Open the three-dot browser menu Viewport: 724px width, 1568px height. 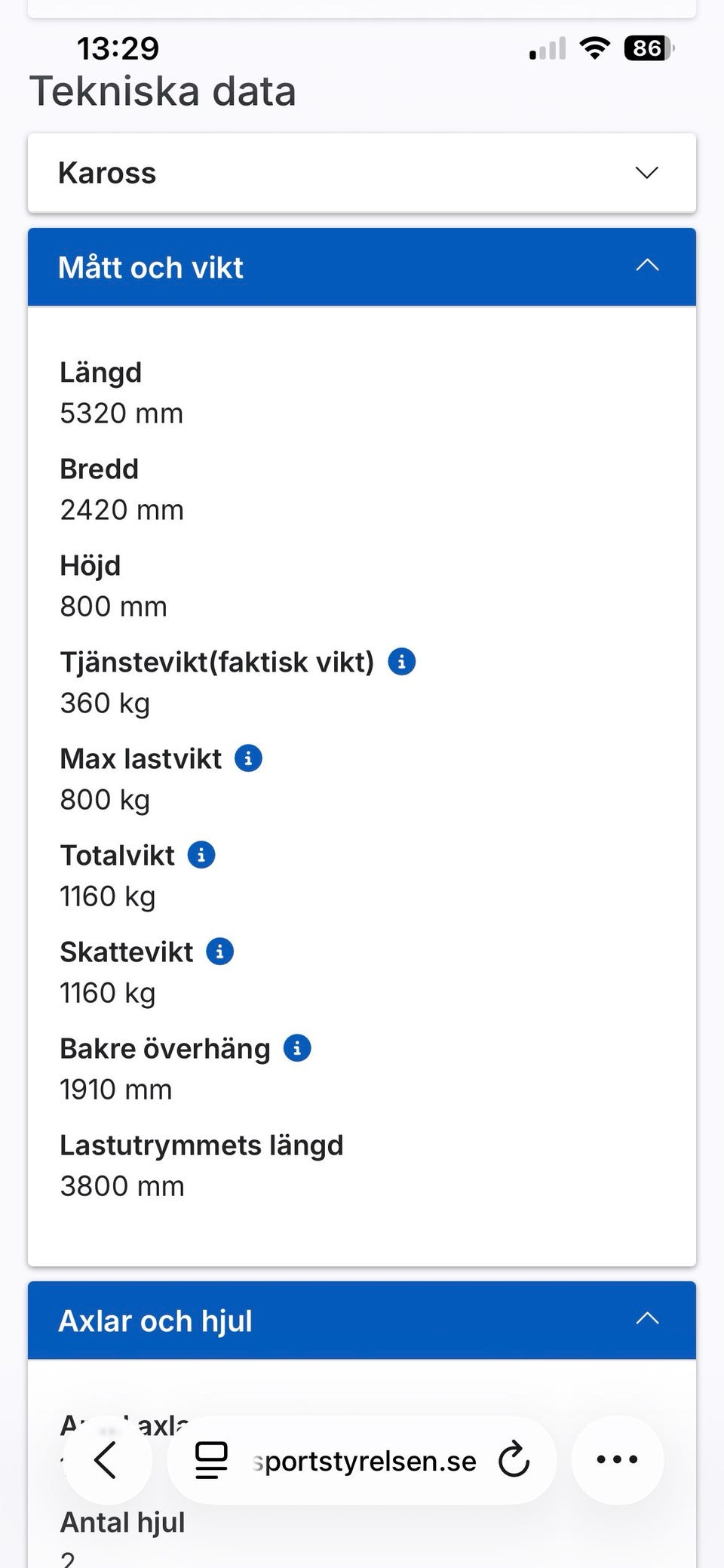[617, 1459]
